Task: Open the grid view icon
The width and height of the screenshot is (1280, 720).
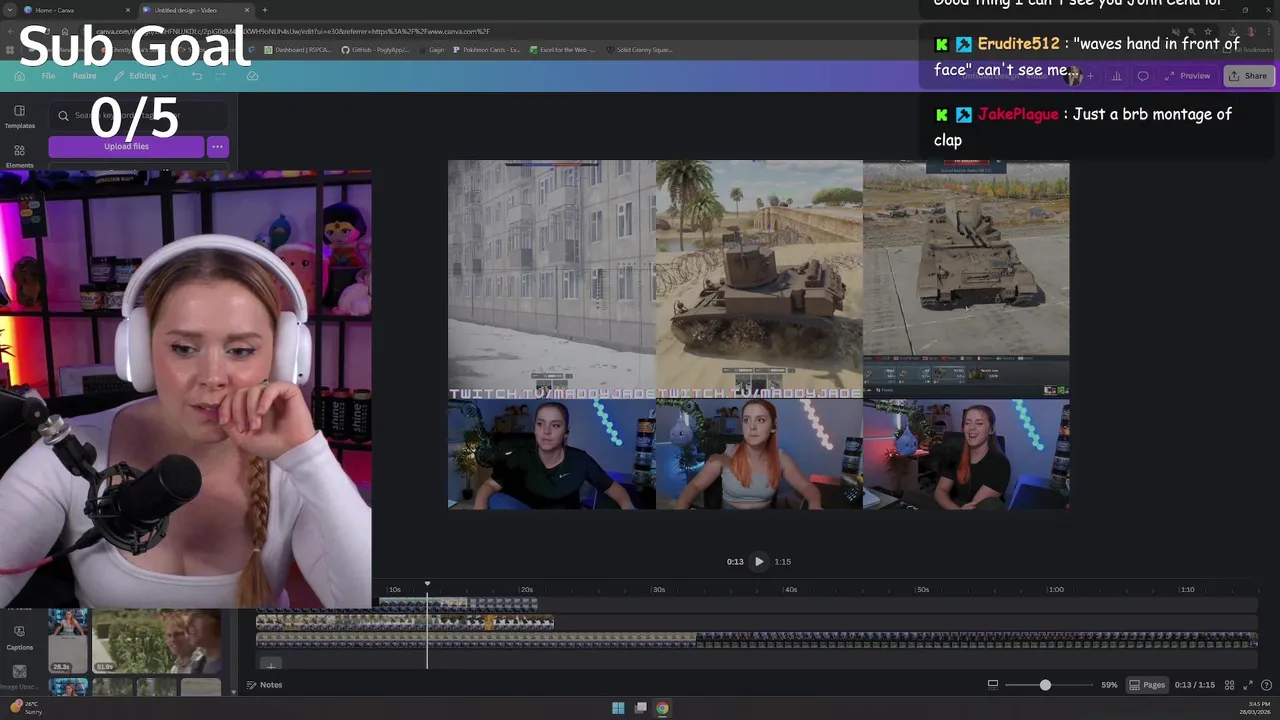Action: (1230, 685)
